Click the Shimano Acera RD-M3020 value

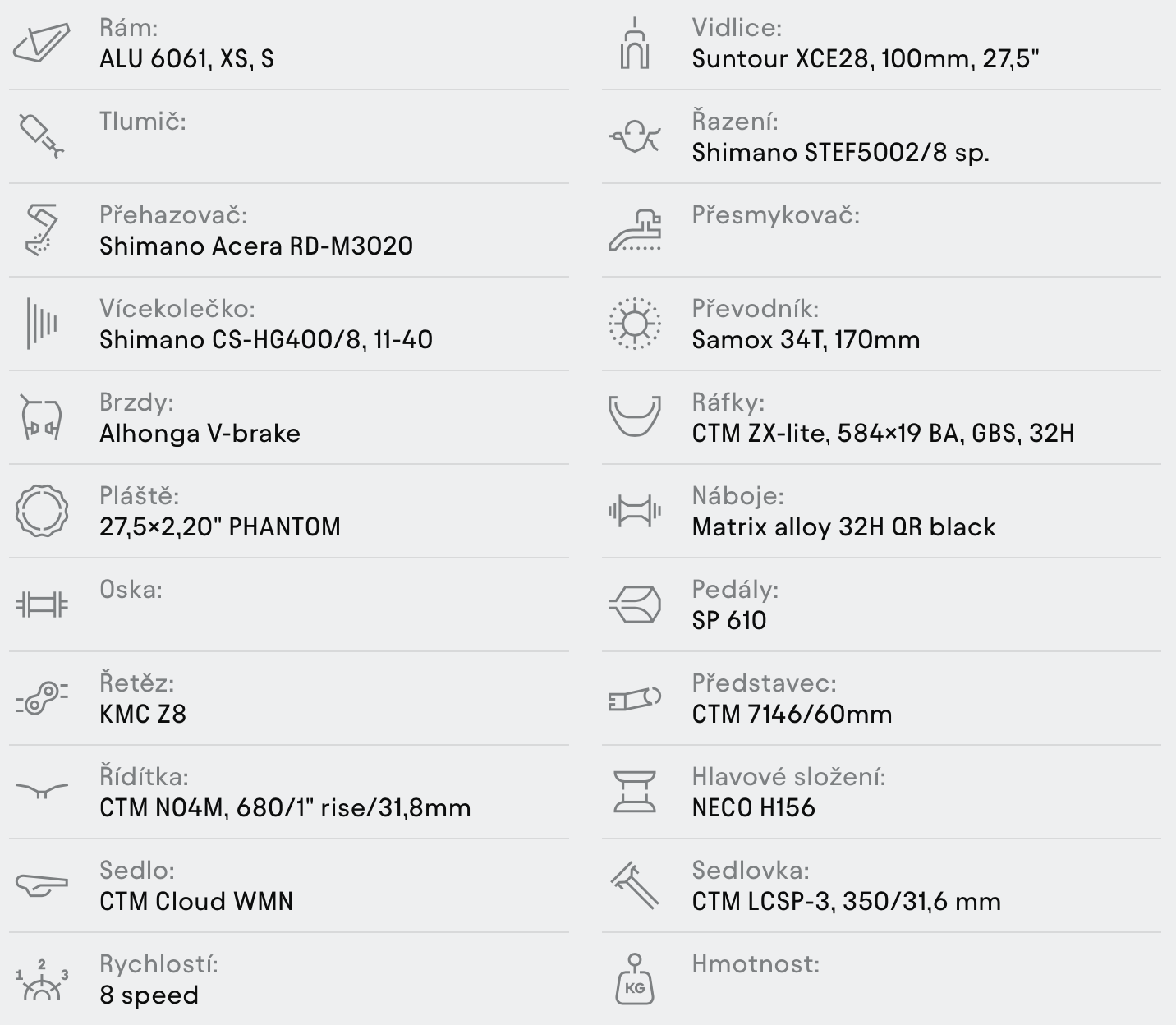(256, 246)
